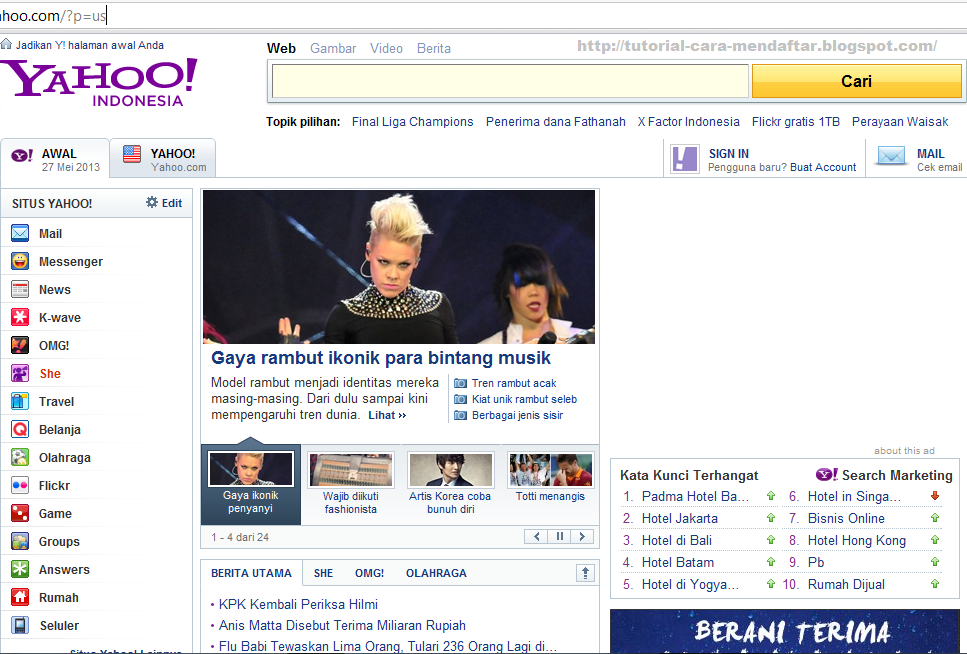Advance to next carousel slide
Image resolution: width=967 pixels, height=654 pixels.
click(x=582, y=537)
